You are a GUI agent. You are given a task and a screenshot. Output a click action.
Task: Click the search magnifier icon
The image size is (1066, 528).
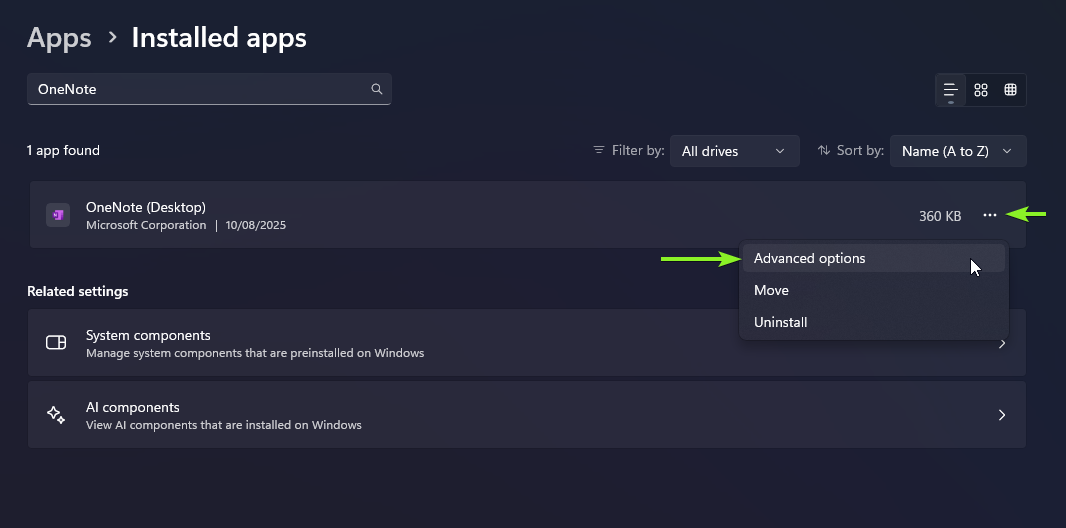pyautogui.click(x=377, y=89)
